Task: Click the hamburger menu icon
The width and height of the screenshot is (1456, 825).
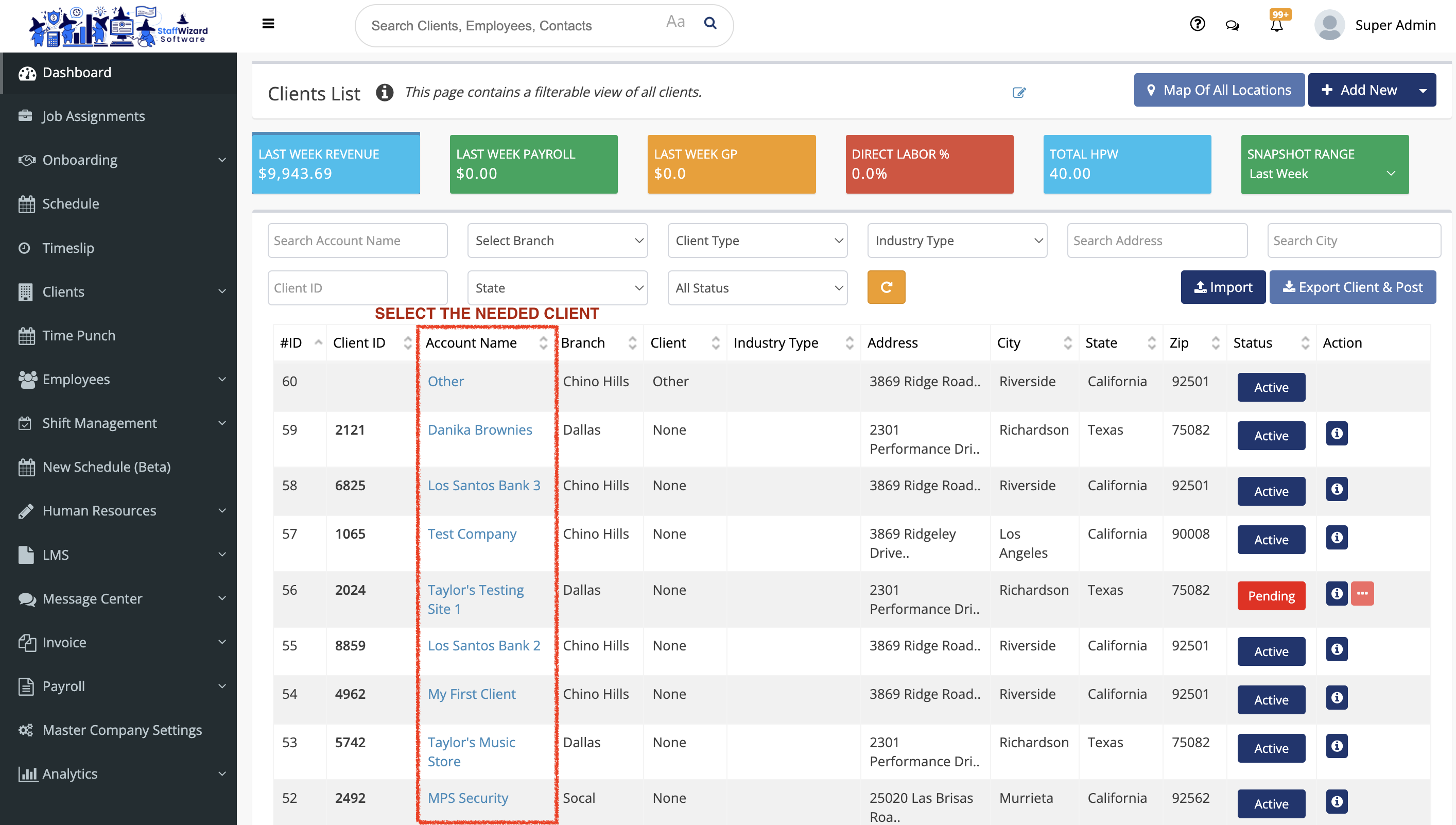Action: (x=268, y=24)
